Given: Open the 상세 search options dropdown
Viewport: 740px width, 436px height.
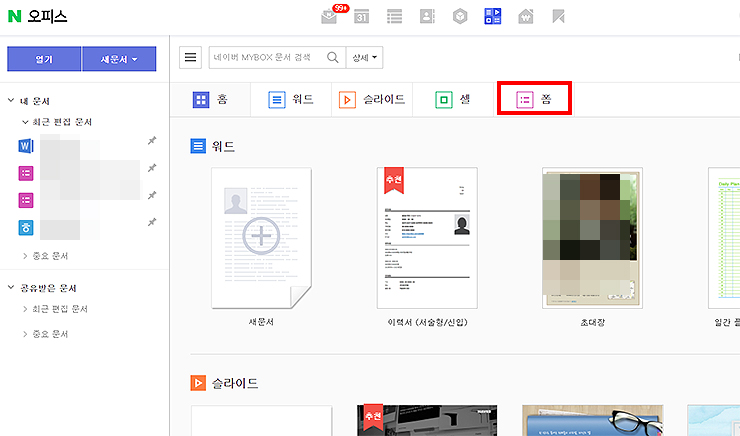Looking at the screenshot, I should coord(364,58).
